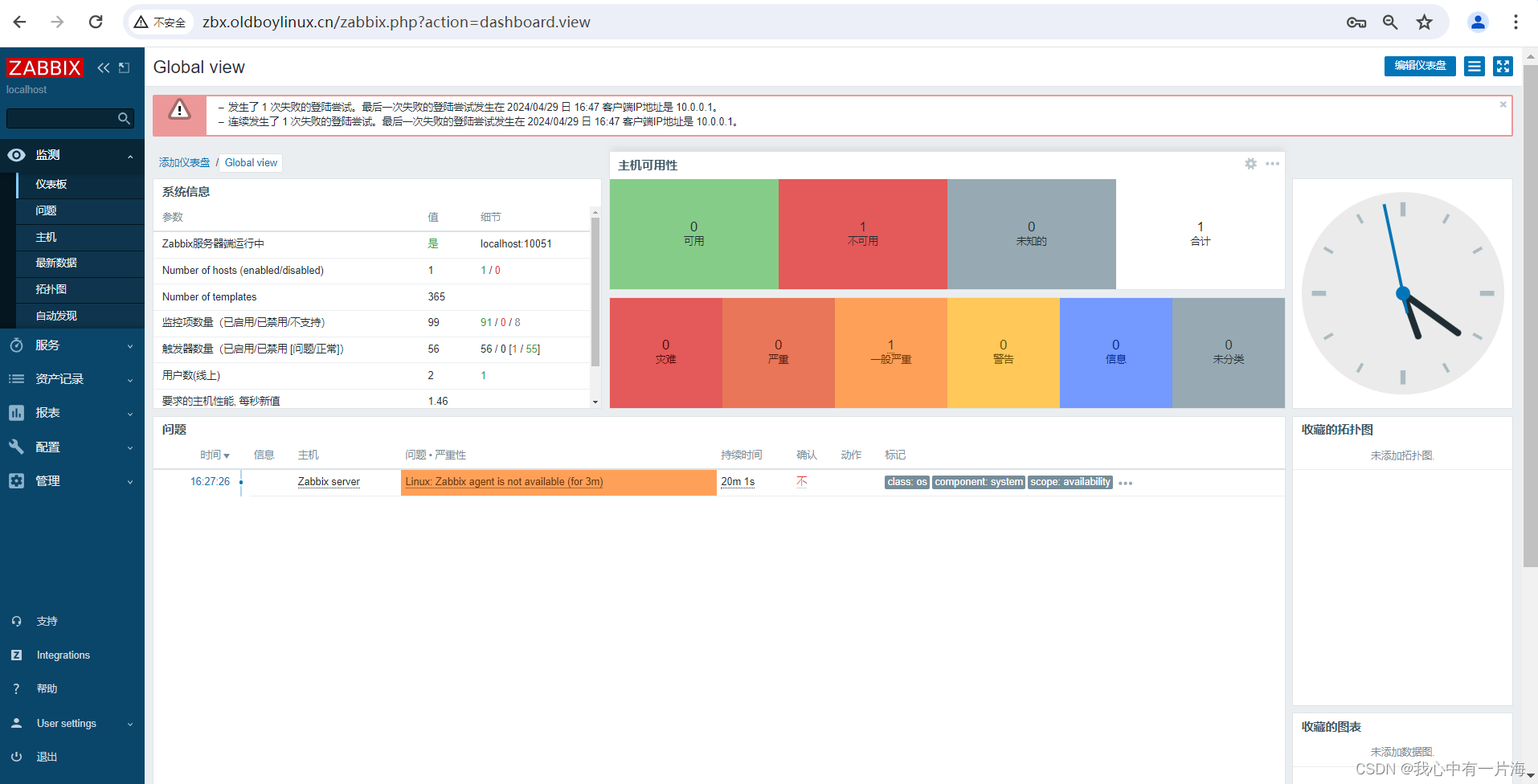Click the red 不可用 availability block
The height and width of the screenshot is (784, 1538).
(x=863, y=234)
